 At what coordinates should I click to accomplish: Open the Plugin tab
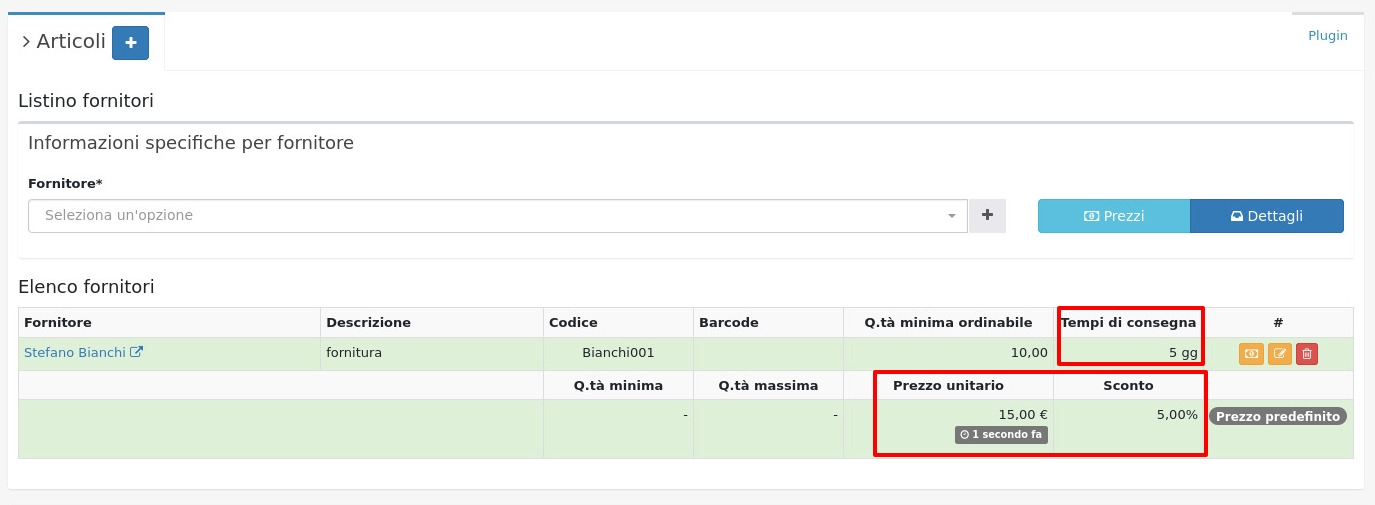pyautogui.click(x=1327, y=36)
